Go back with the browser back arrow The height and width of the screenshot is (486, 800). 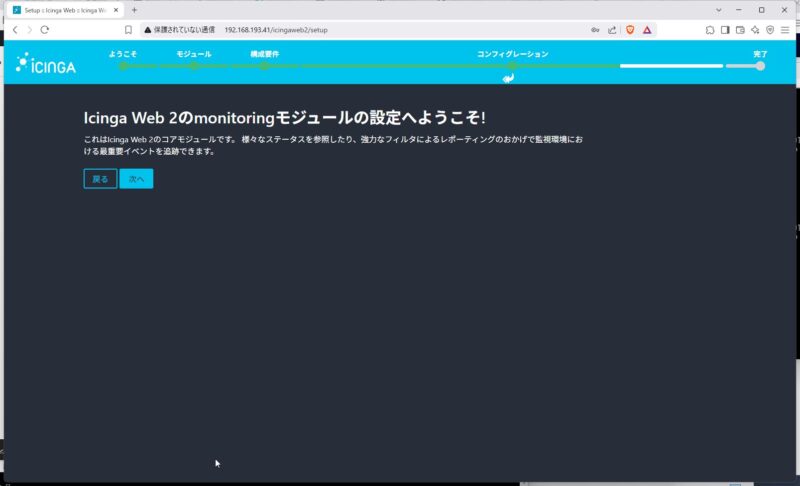pos(15,30)
